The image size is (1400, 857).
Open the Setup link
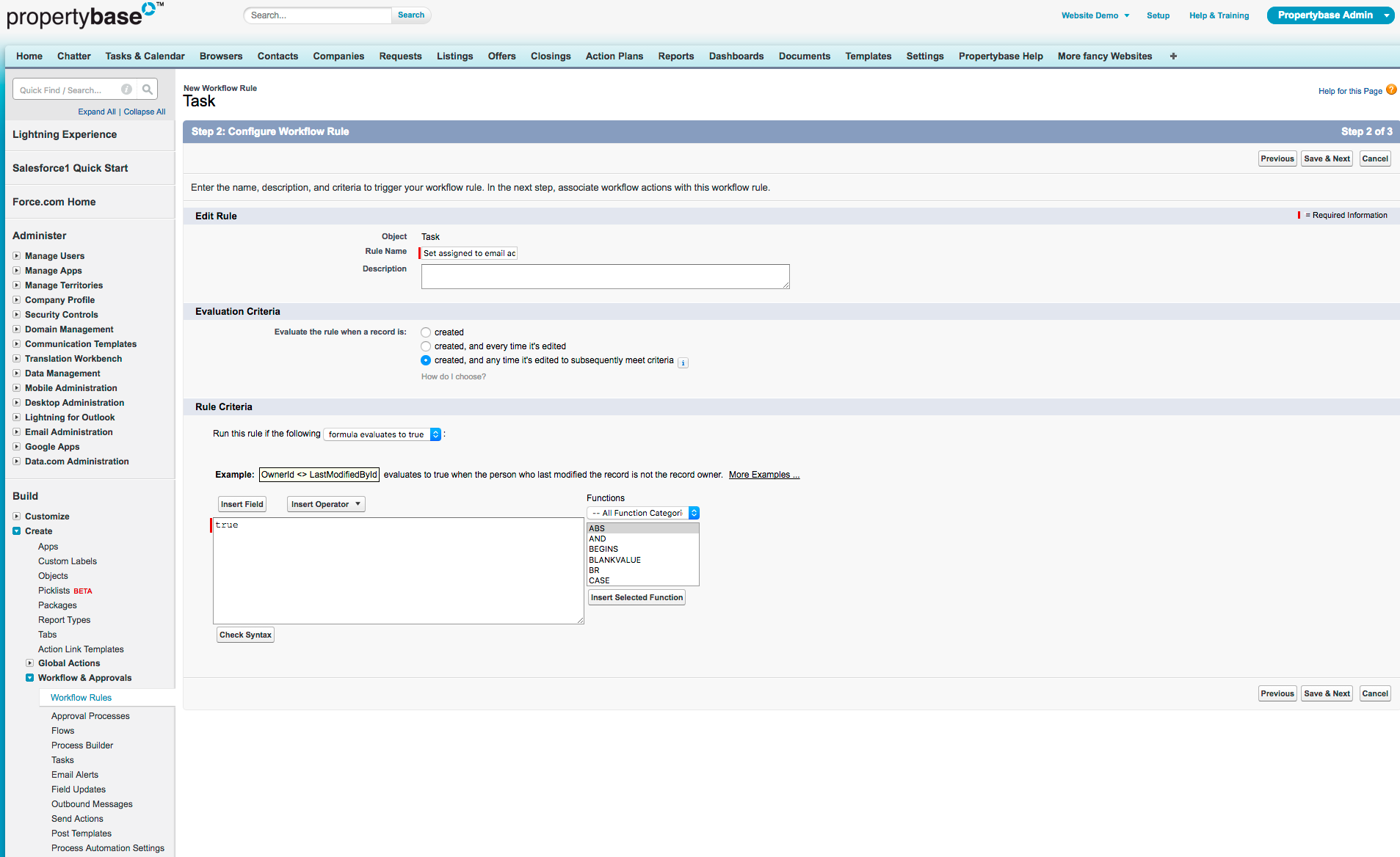click(1158, 15)
